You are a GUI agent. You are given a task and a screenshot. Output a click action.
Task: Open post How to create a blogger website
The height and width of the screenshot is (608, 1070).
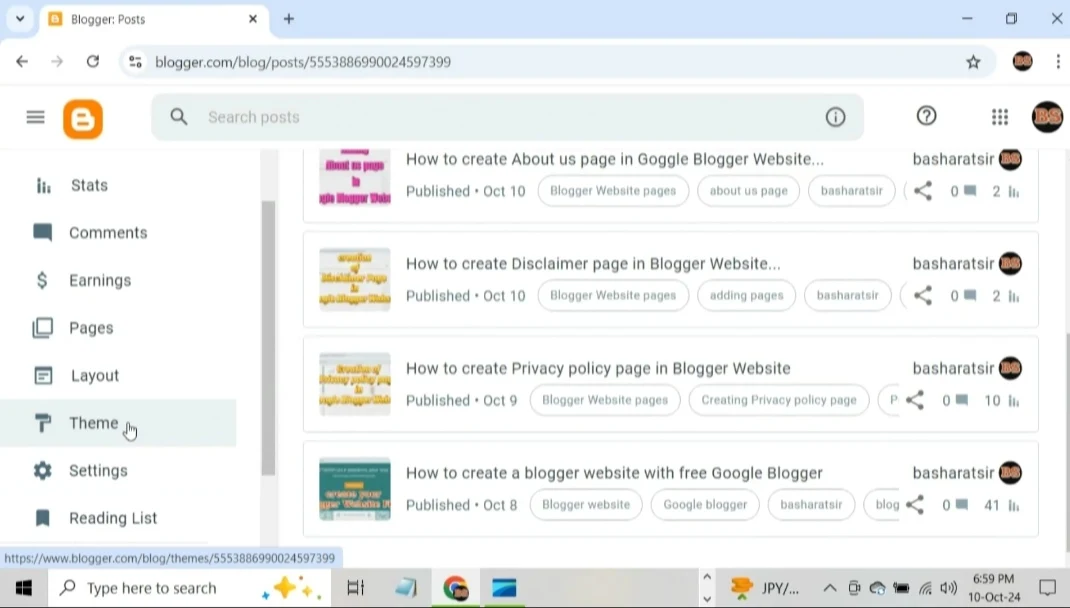(614, 473)
